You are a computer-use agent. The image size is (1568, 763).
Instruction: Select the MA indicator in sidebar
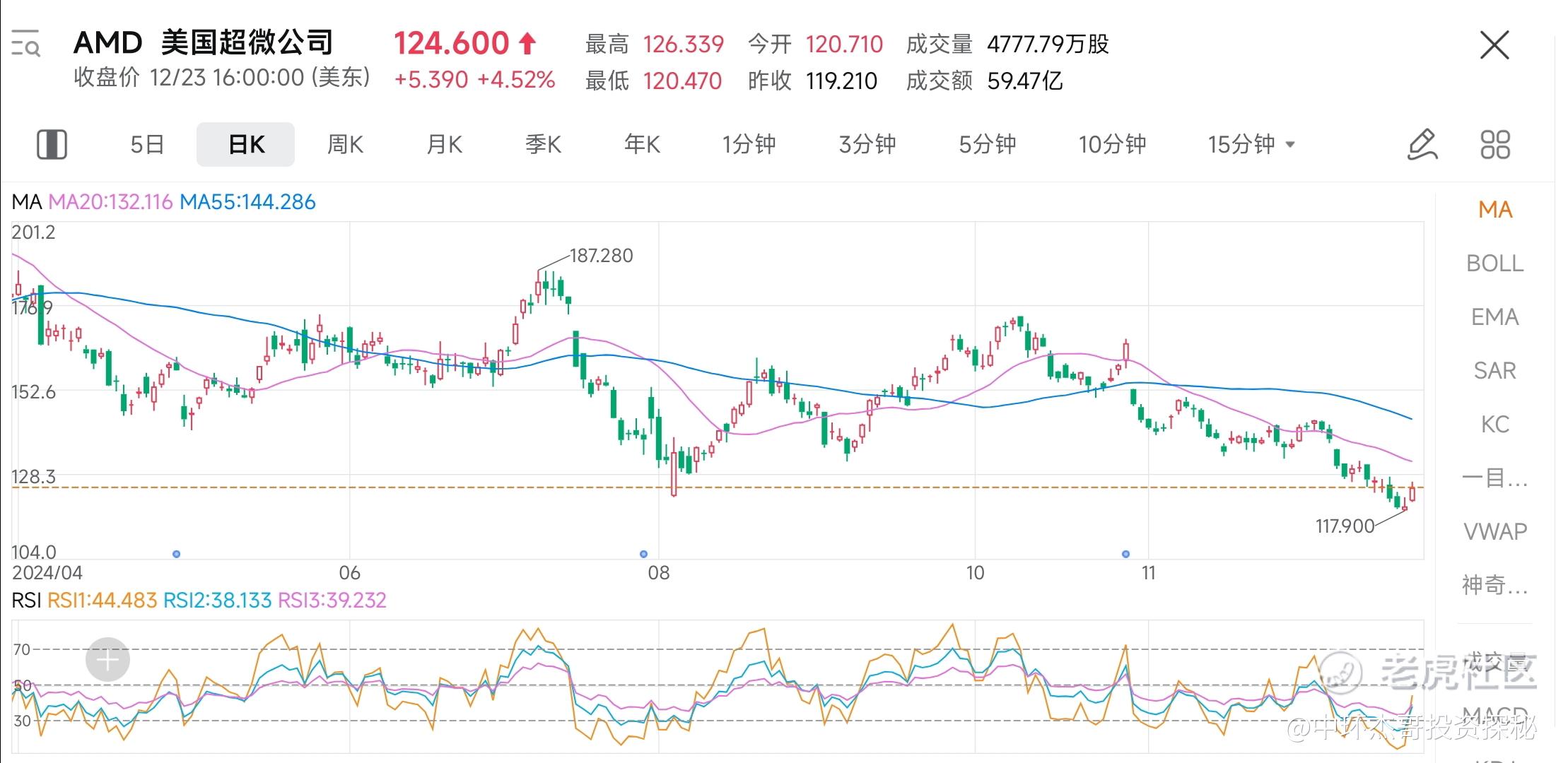(x=1495, y=210)
